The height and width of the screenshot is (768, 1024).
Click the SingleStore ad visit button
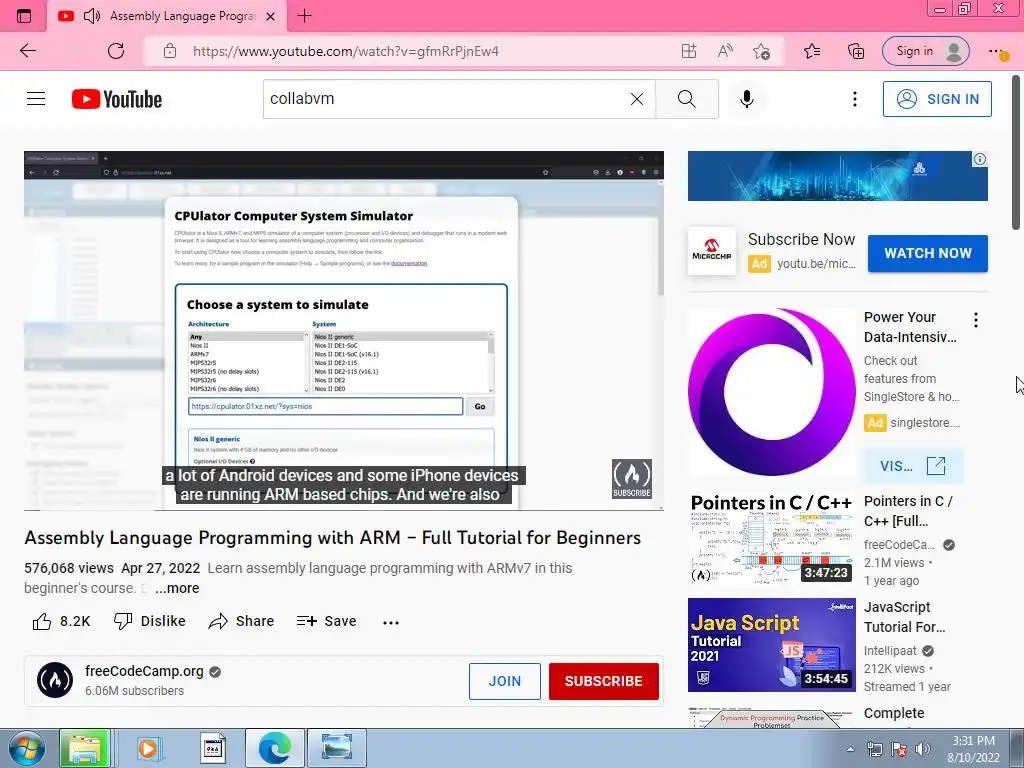913,466
